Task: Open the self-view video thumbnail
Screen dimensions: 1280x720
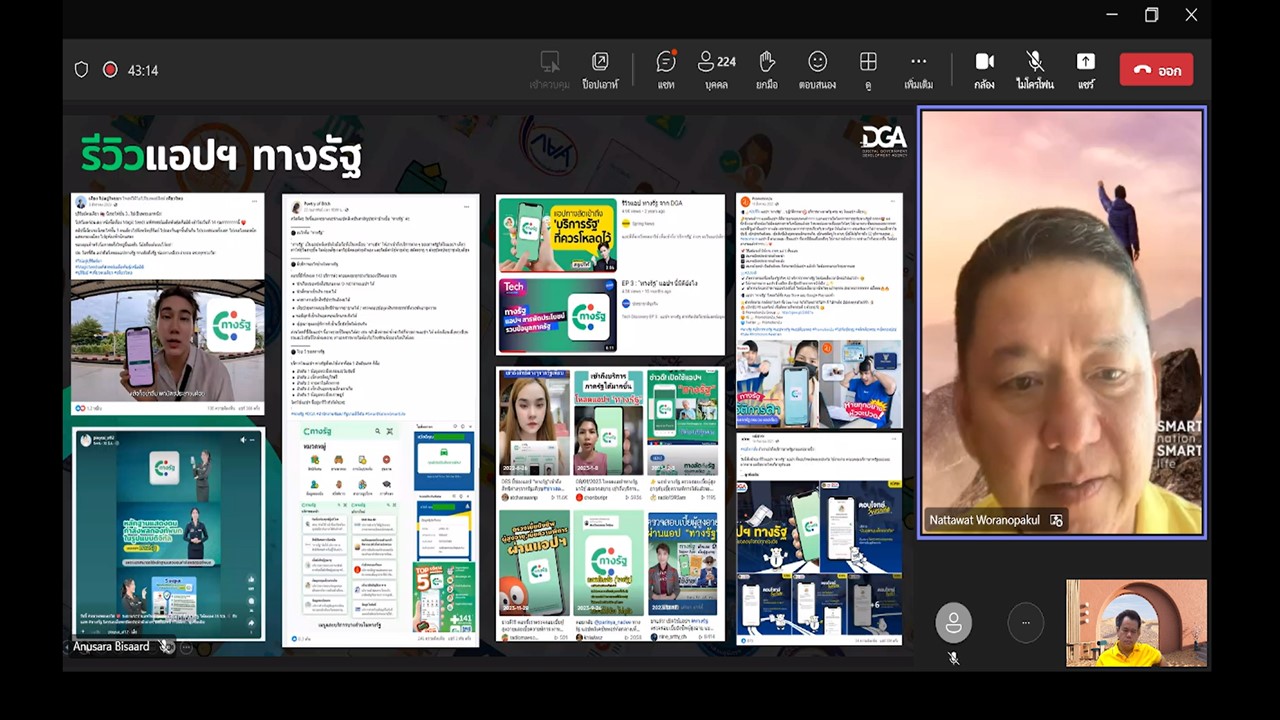Action: 1136,622
